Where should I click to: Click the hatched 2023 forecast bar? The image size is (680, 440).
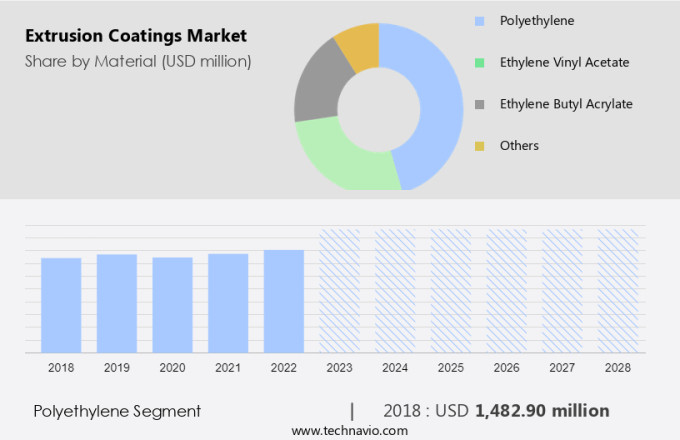tap(339, 290)
